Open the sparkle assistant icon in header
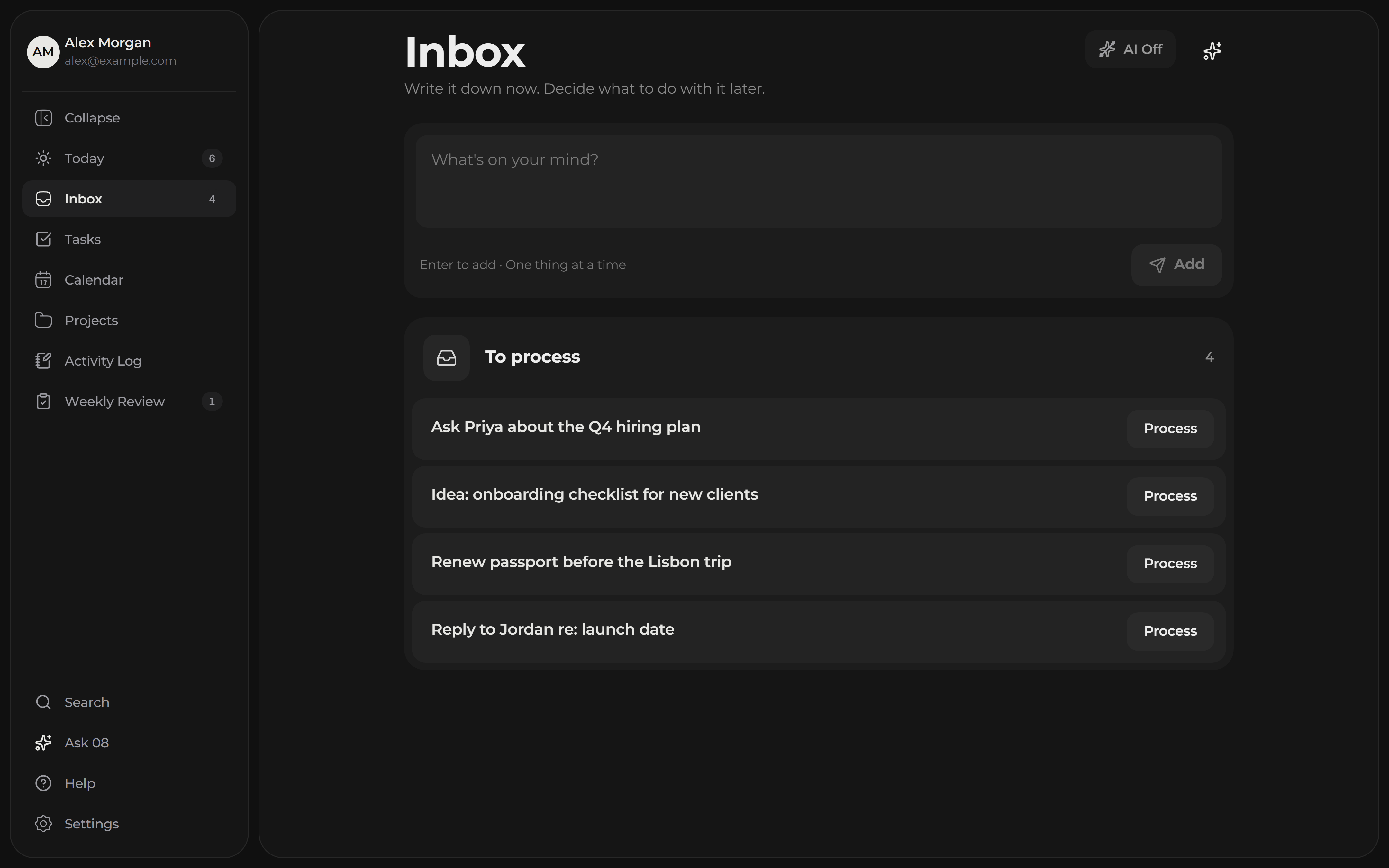 (x=1212, y=50)
